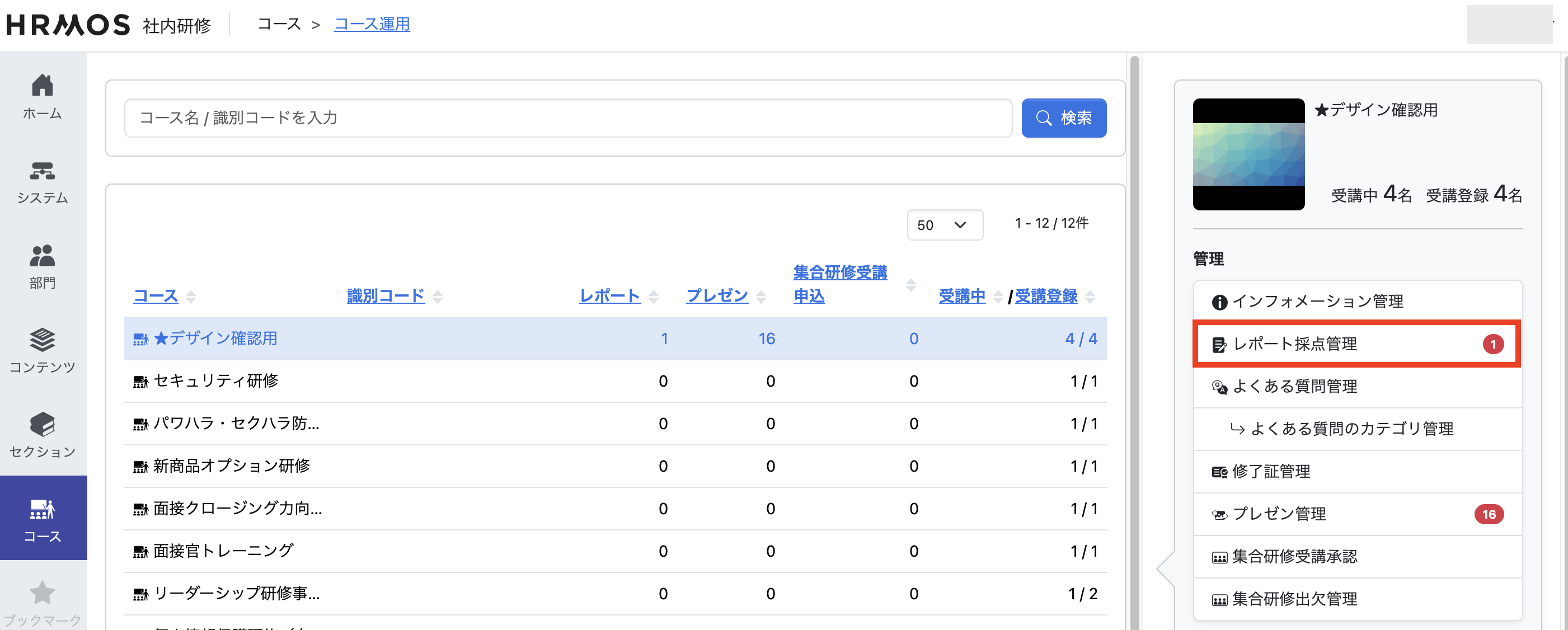Click the course name search field
The image size is (1568, 630).
(567, 118)
